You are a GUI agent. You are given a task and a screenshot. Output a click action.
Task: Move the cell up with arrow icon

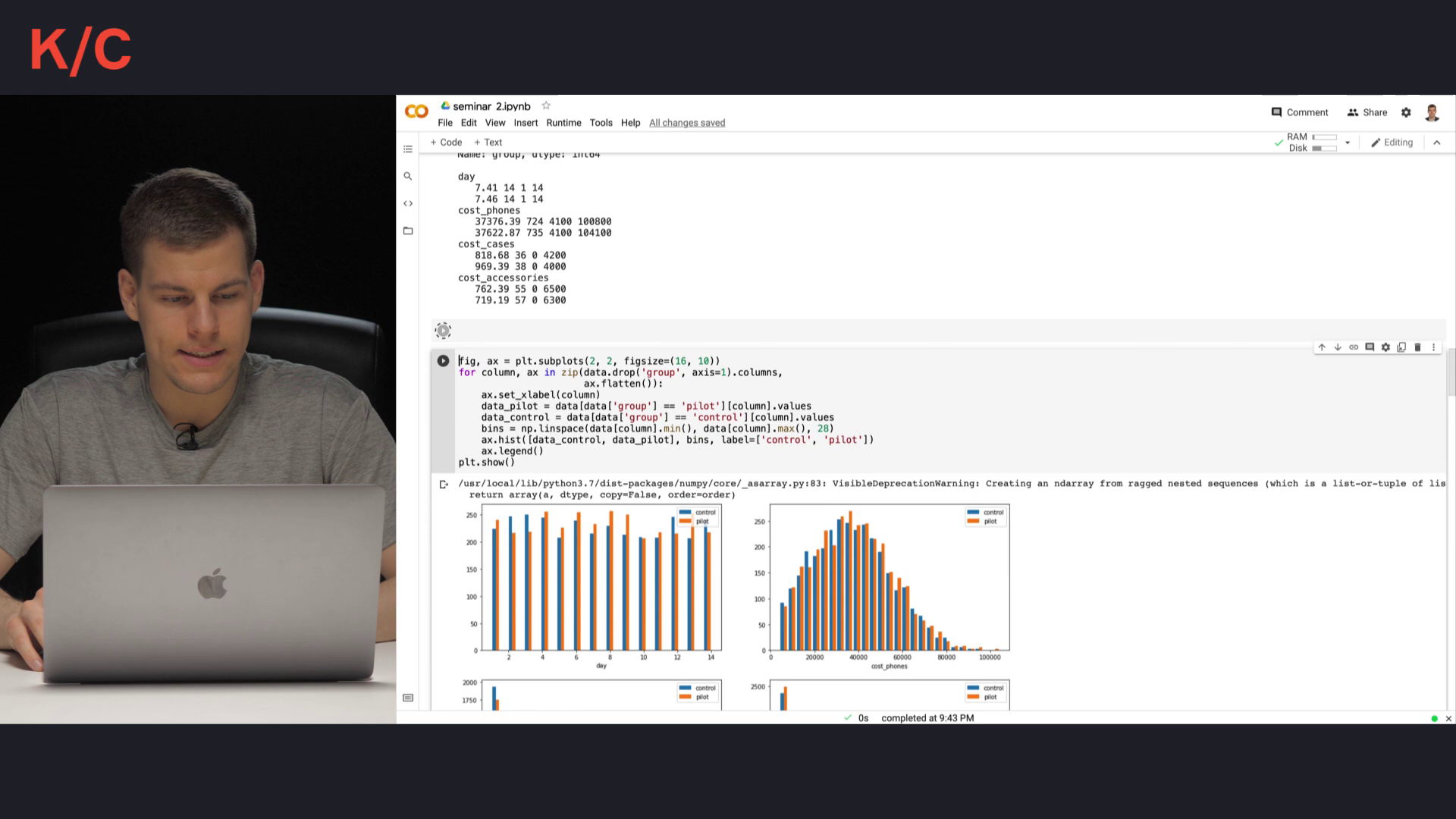click(1322, 347)
